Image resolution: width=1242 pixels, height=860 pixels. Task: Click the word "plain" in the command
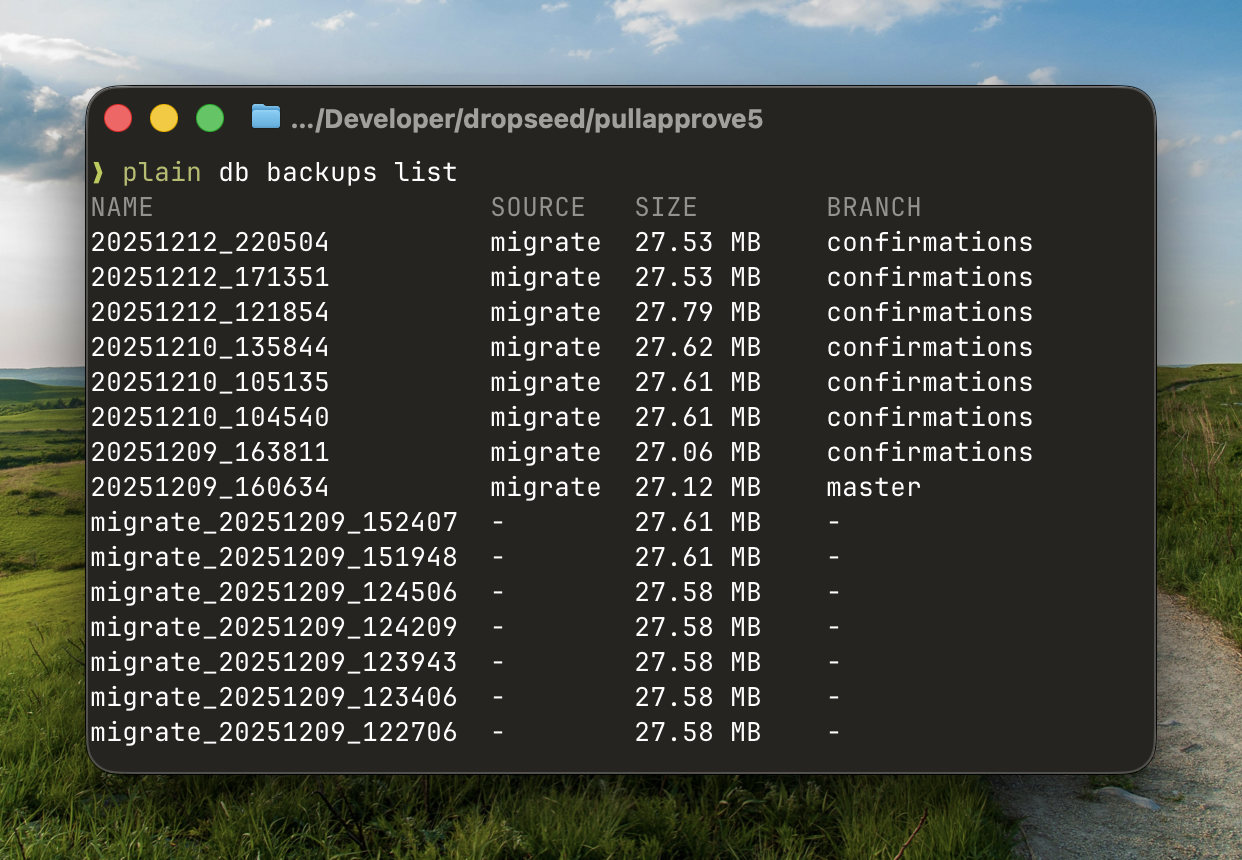162,172
